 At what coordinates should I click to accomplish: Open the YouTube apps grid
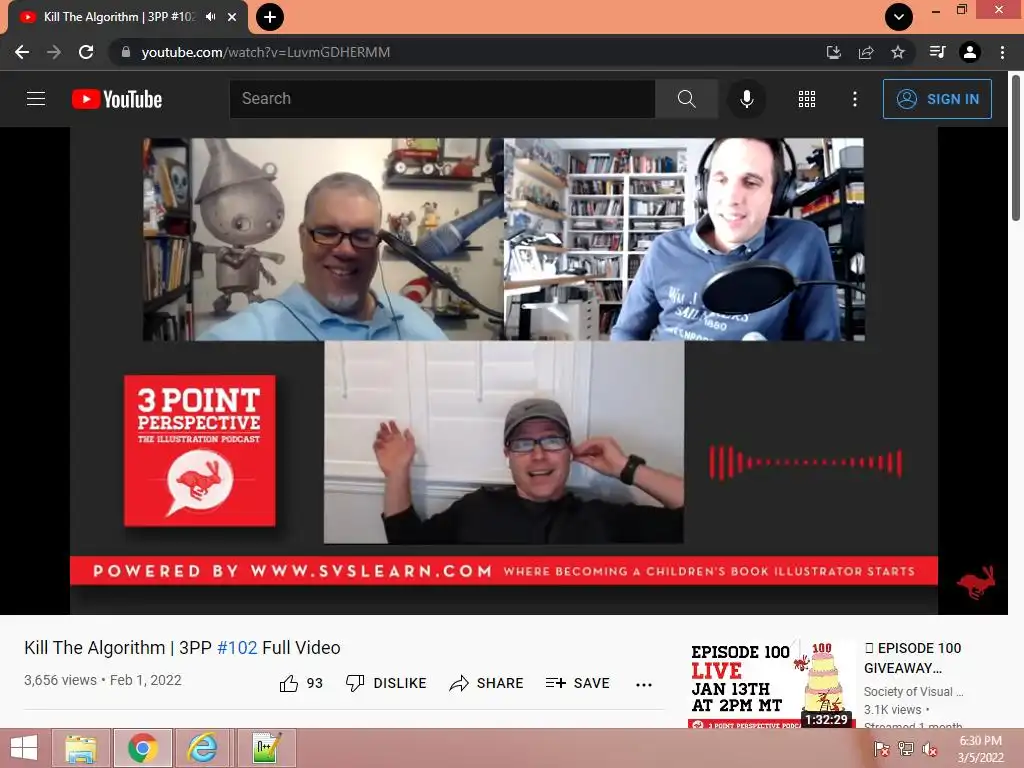coord(807,99)
